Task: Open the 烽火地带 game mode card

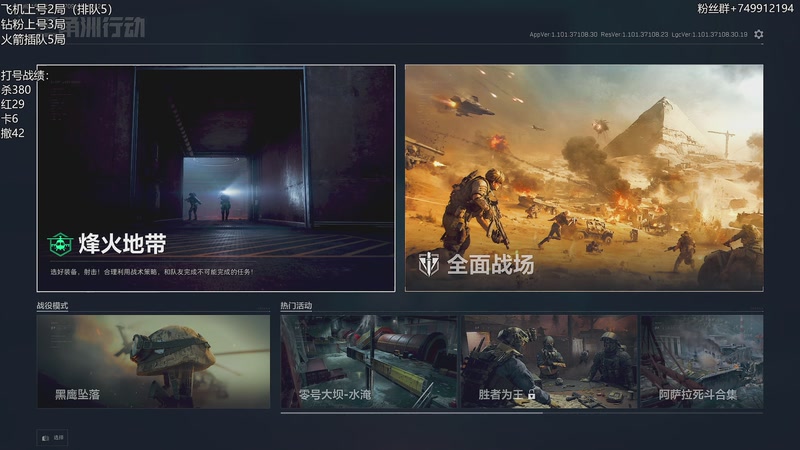Action: click(x=216, y=178)
